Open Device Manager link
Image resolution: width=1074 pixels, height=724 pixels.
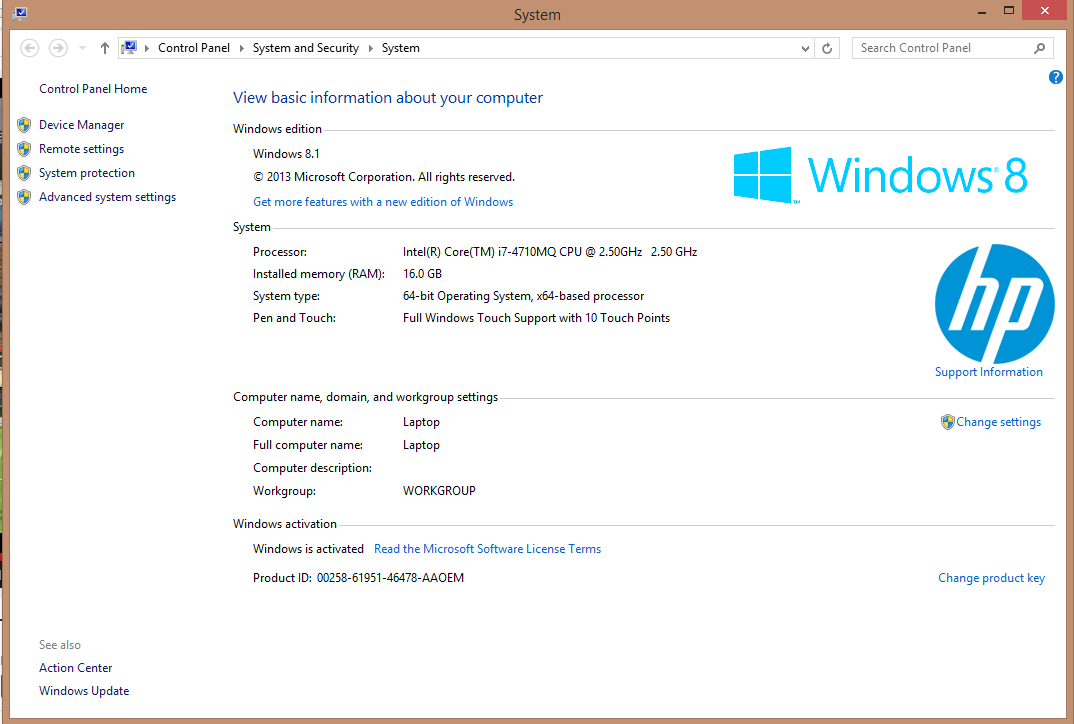[x=82, y=125]
